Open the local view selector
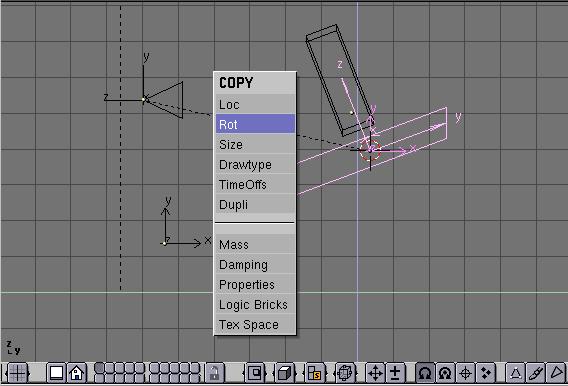Viewport: 568px width, 386px height. [x=255, y=373]
